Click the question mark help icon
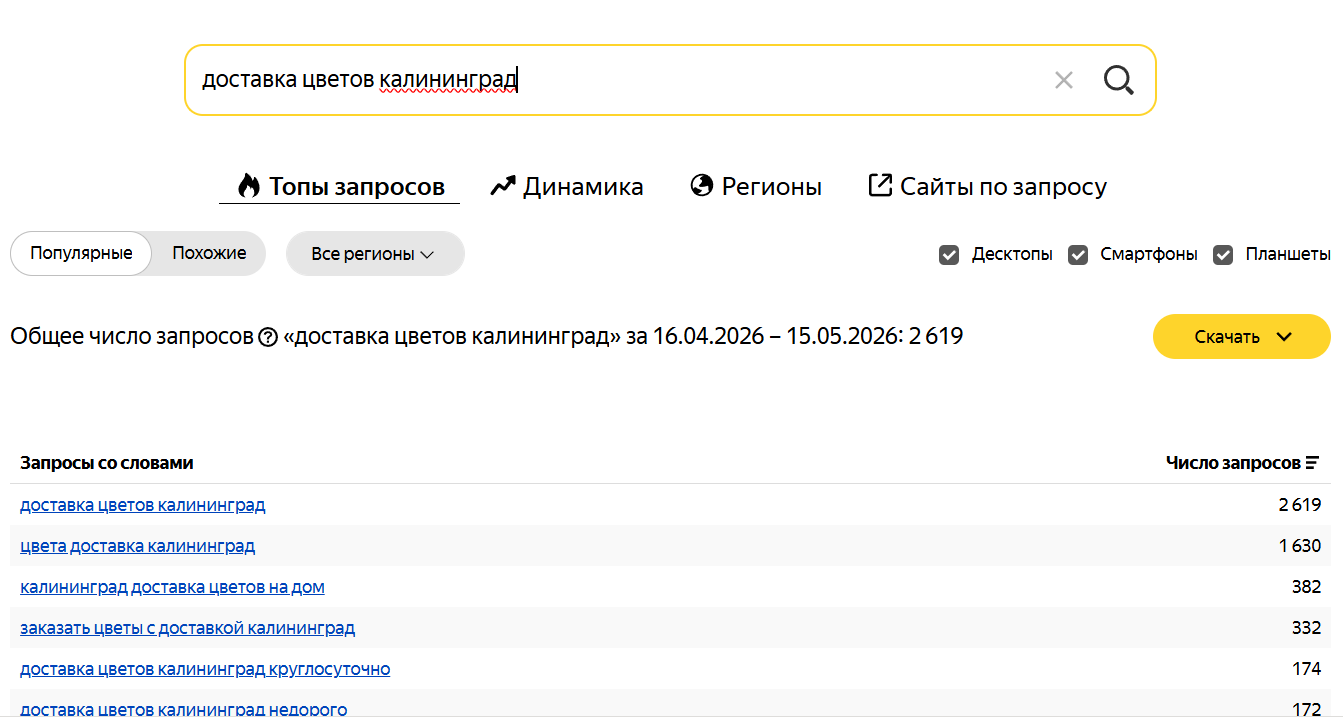 coord(268,337)
